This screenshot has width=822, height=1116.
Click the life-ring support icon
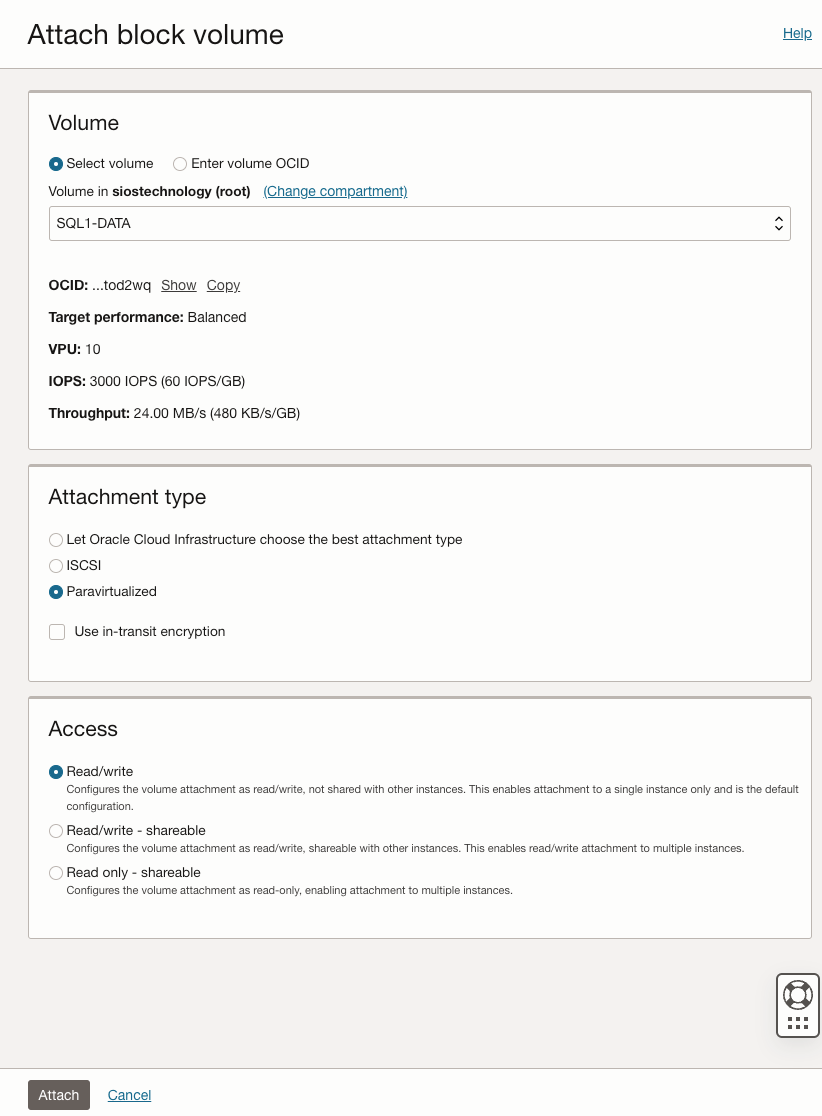(x=797, y=994)
